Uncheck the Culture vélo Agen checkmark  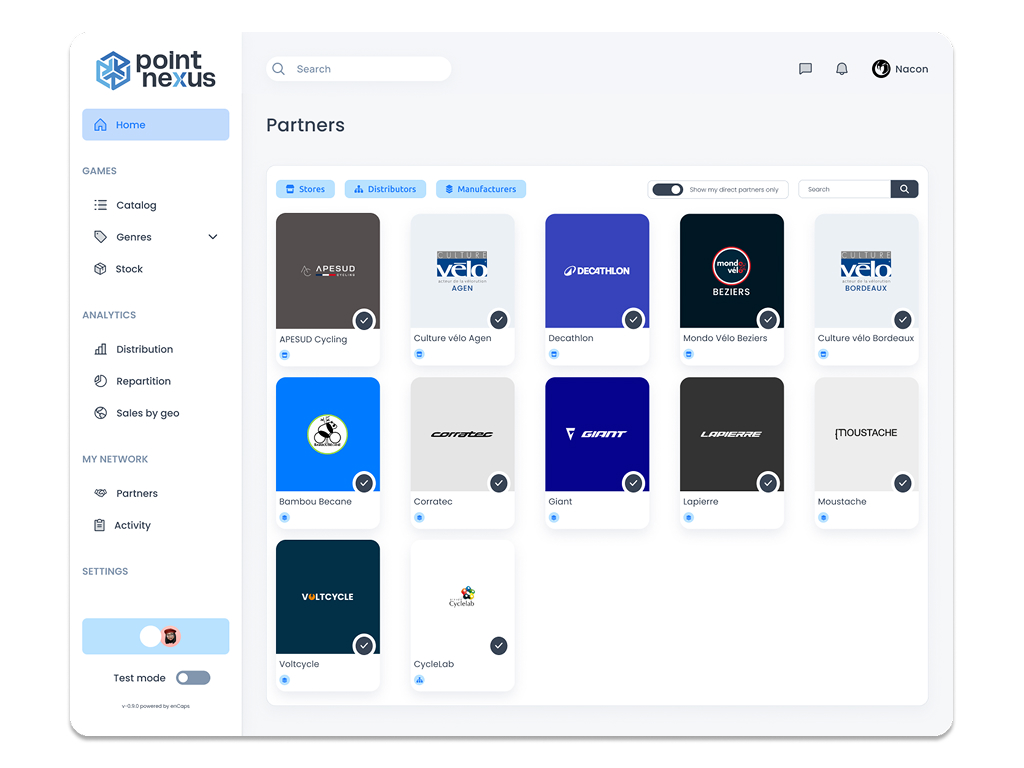click(x=498, y=319)
